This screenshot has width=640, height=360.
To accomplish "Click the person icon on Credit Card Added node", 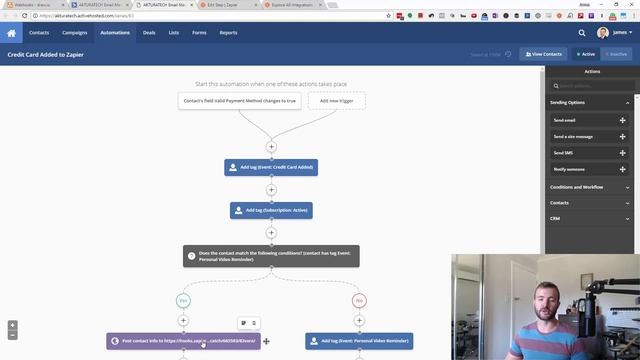I will point(233,167).
